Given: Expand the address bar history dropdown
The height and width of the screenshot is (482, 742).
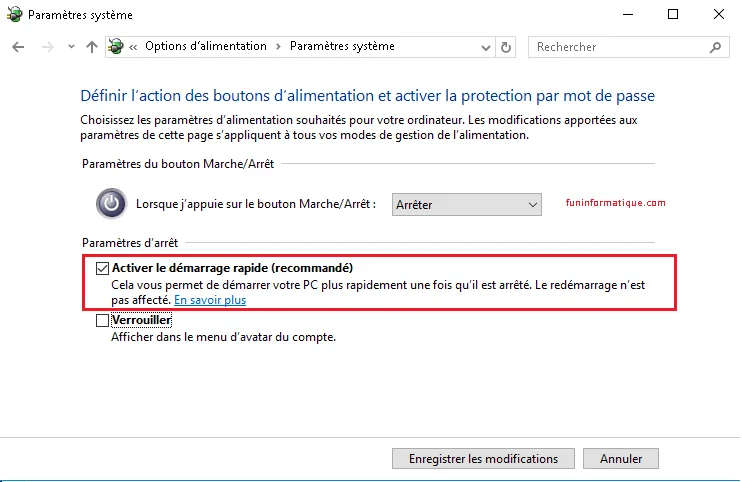Looking at the screenshot, I should click(486, 47).
